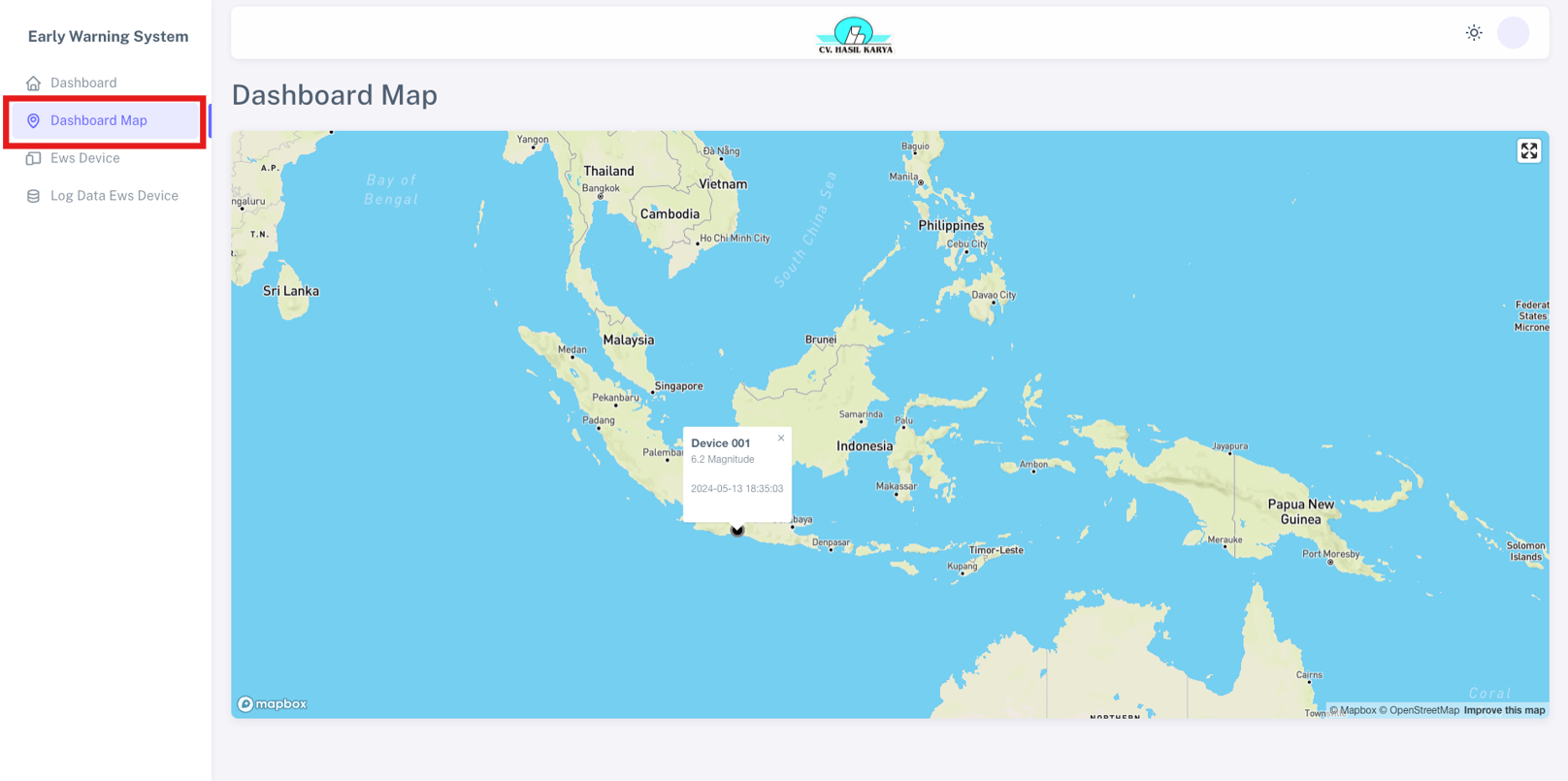Screen dimensions: 1568x781
Task: Open the Dashboard menu item
Action: click(x=83, y=83)
